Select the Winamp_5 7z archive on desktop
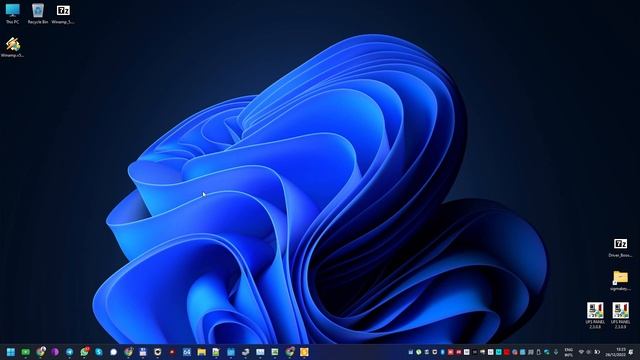 [63, 13]
